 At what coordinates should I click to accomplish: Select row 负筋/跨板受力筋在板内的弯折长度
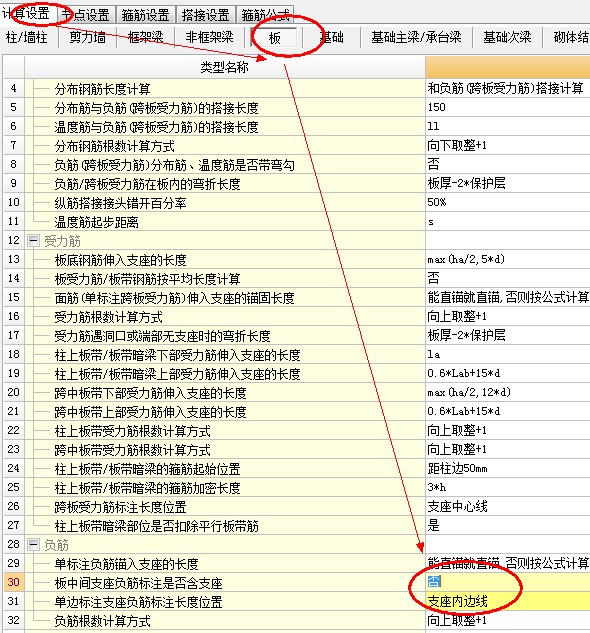pyautogui.click(x=225, y=184)
